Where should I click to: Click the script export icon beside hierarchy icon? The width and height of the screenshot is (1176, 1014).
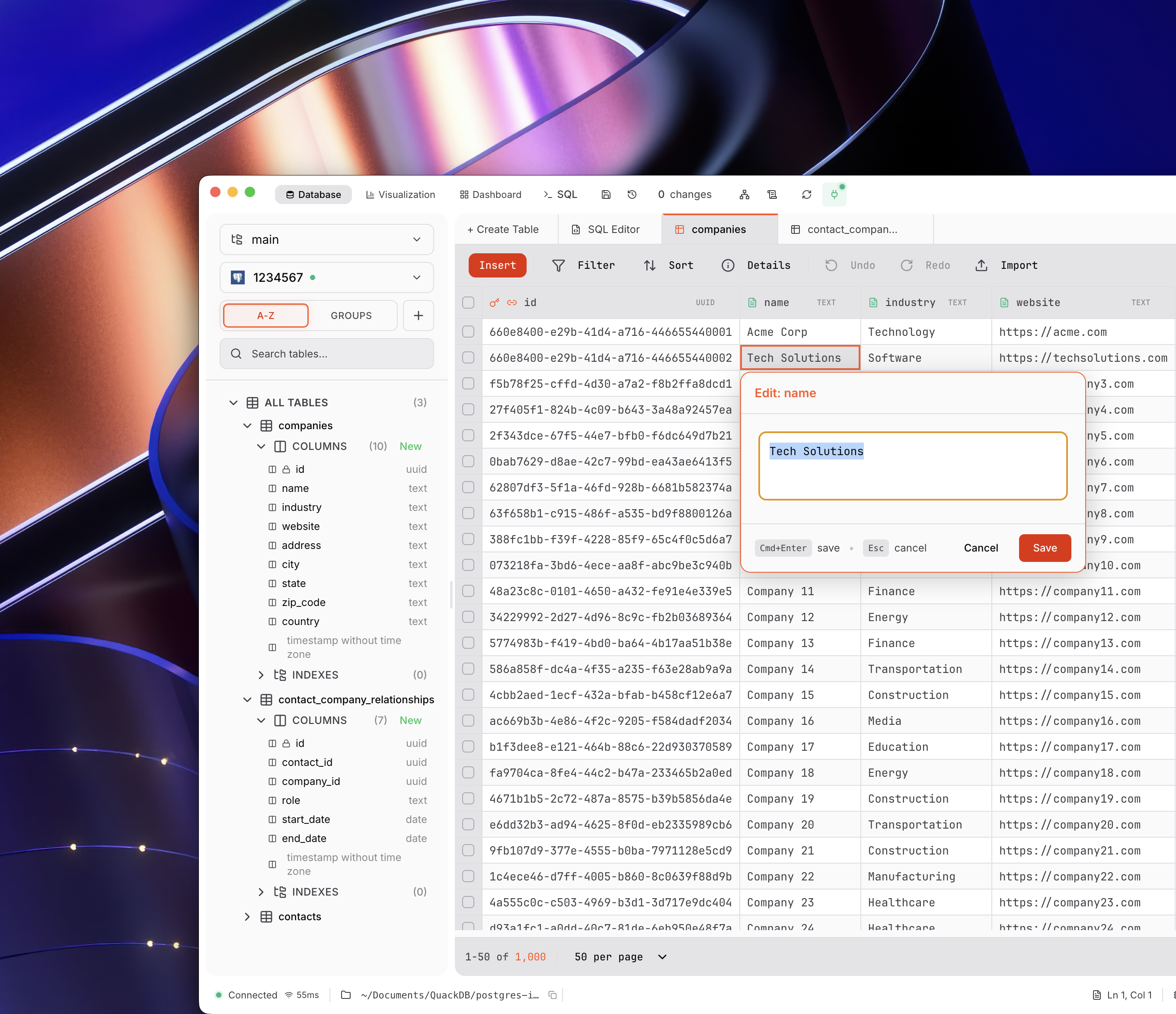click(x=772, y=195)
